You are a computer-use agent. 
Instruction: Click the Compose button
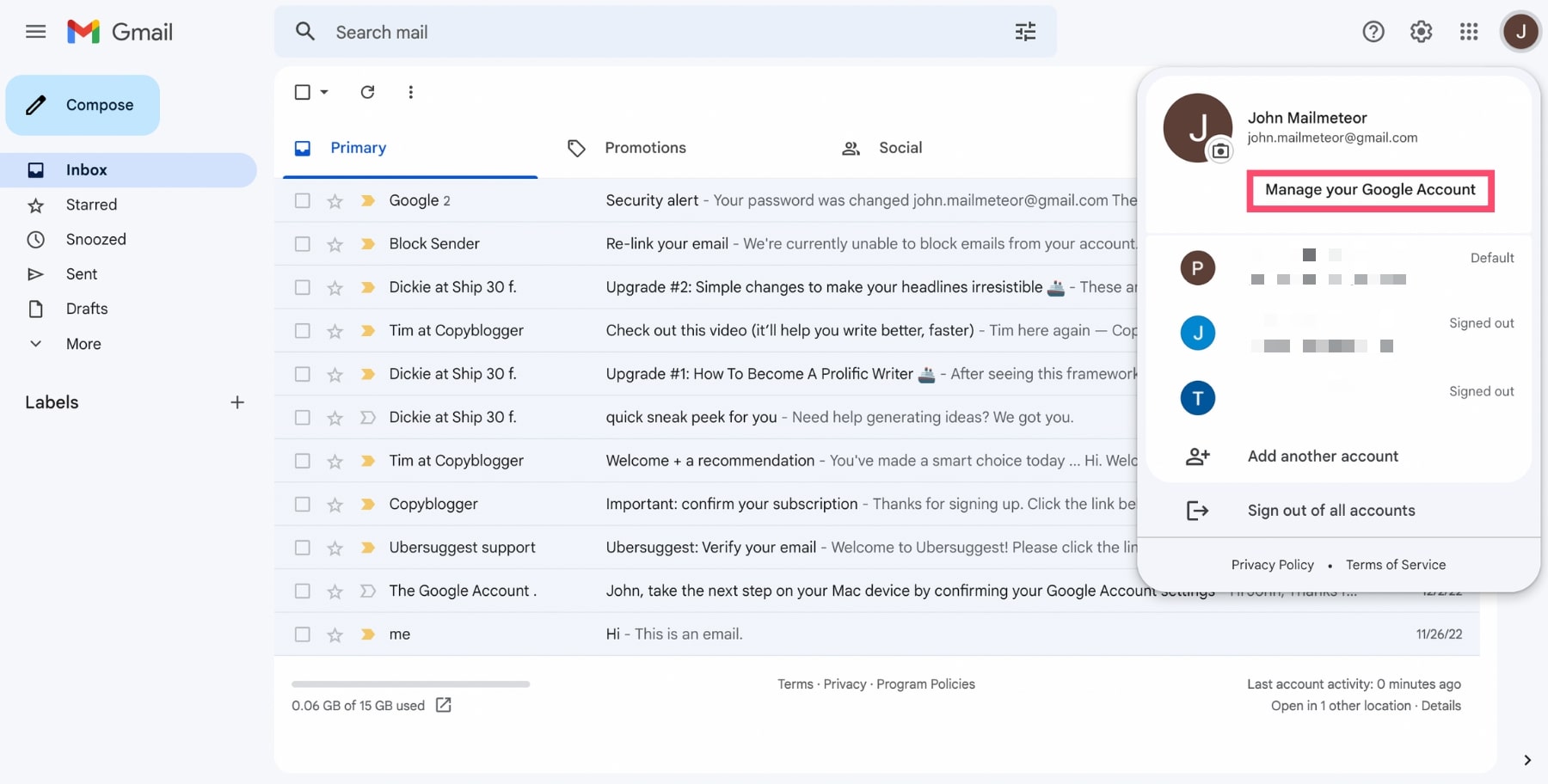pyautogui.click(x=83, y=105)
